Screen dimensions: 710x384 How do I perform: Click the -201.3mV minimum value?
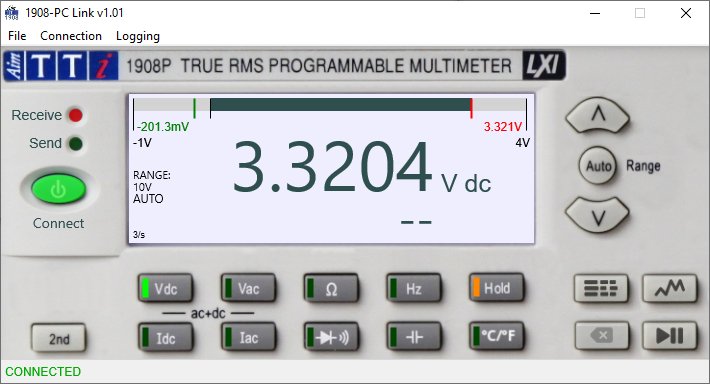(x=163, y=127)
